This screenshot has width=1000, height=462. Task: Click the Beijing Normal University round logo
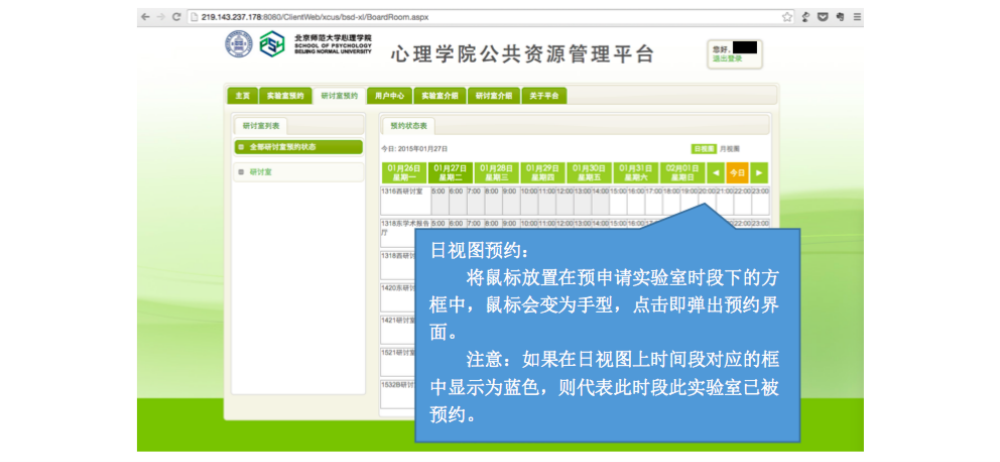coord(239,44)
